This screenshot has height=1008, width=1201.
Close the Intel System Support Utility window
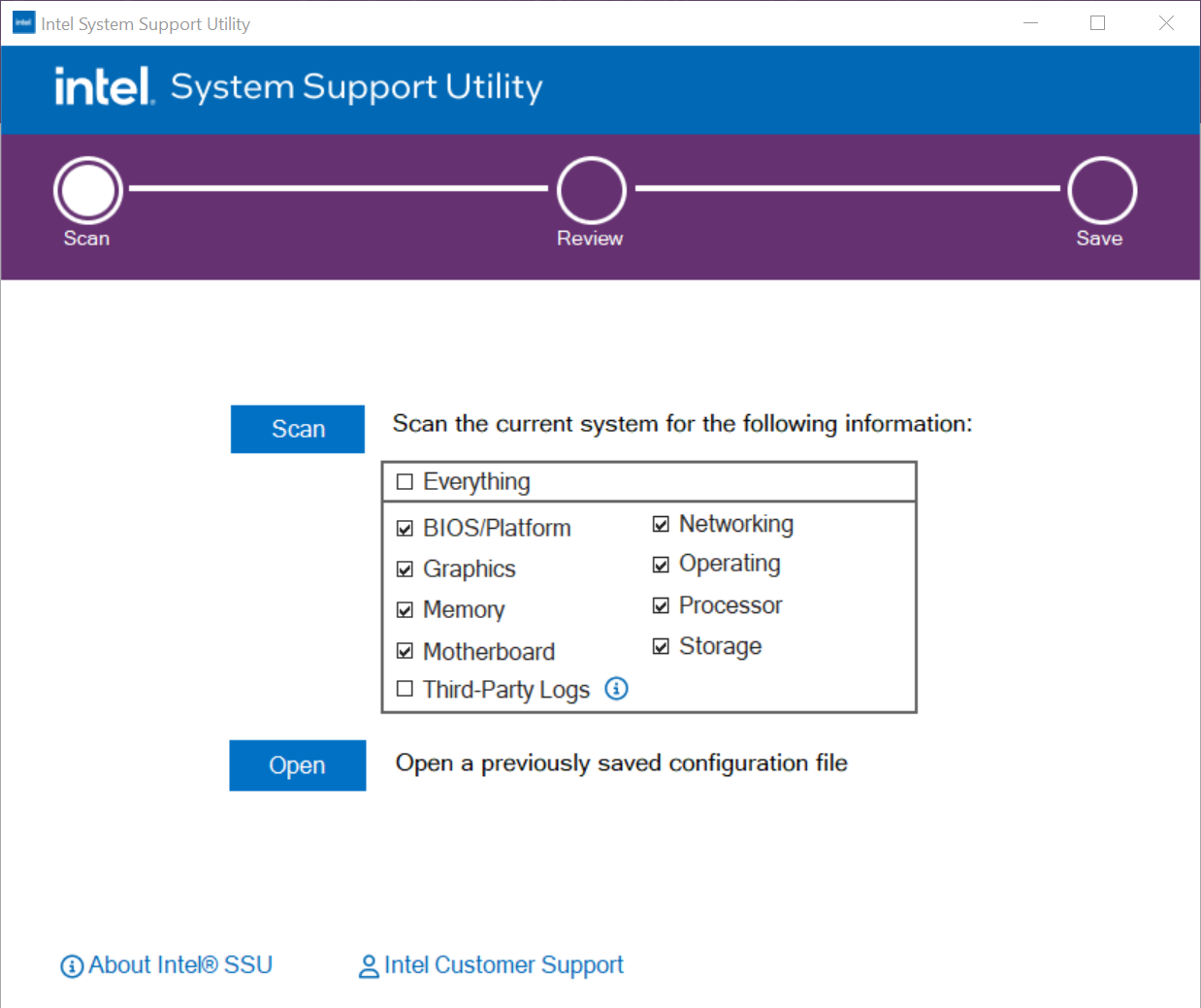click(1166, 22)
